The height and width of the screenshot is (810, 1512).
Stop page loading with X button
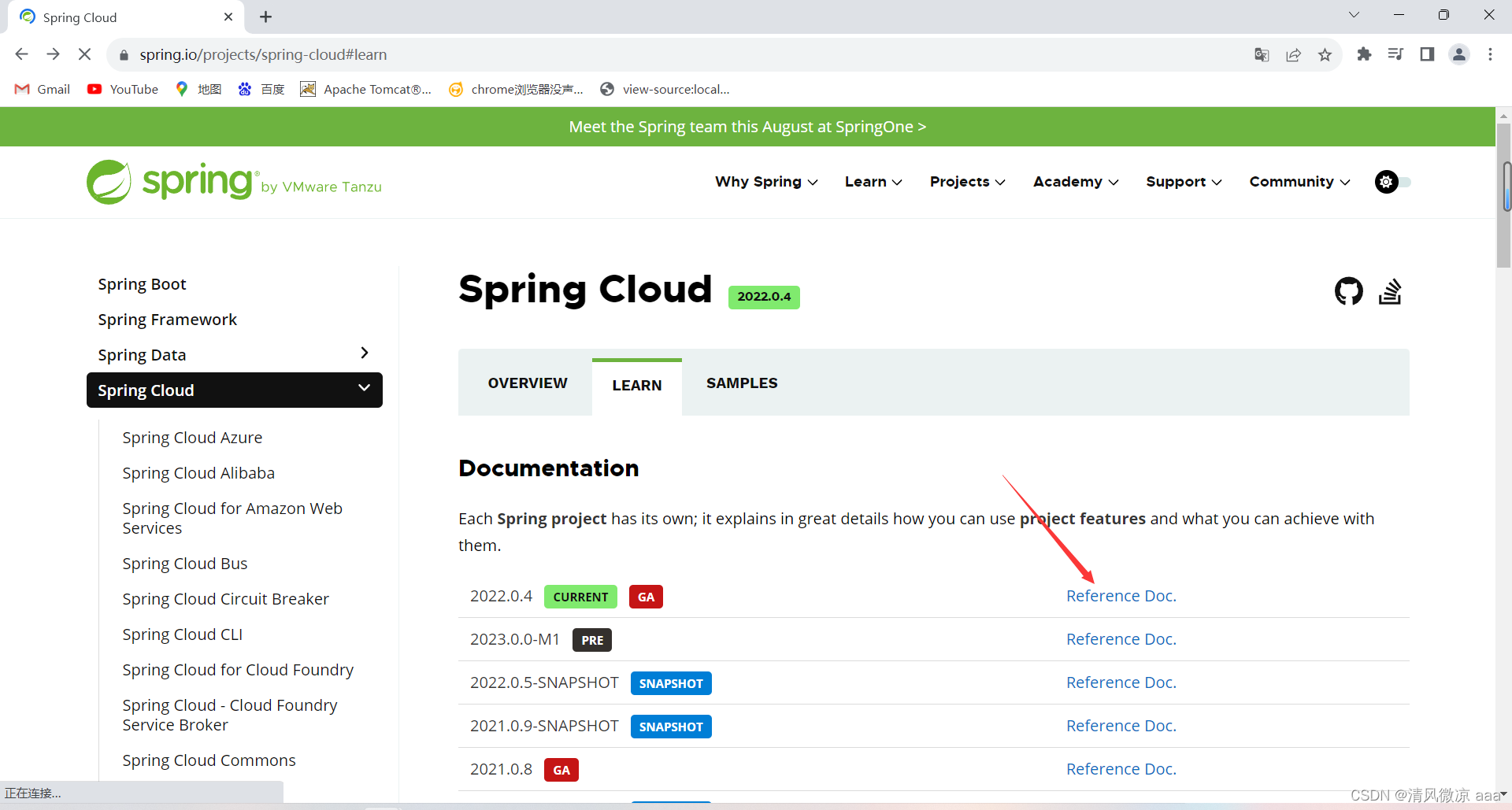coord(85,54)
